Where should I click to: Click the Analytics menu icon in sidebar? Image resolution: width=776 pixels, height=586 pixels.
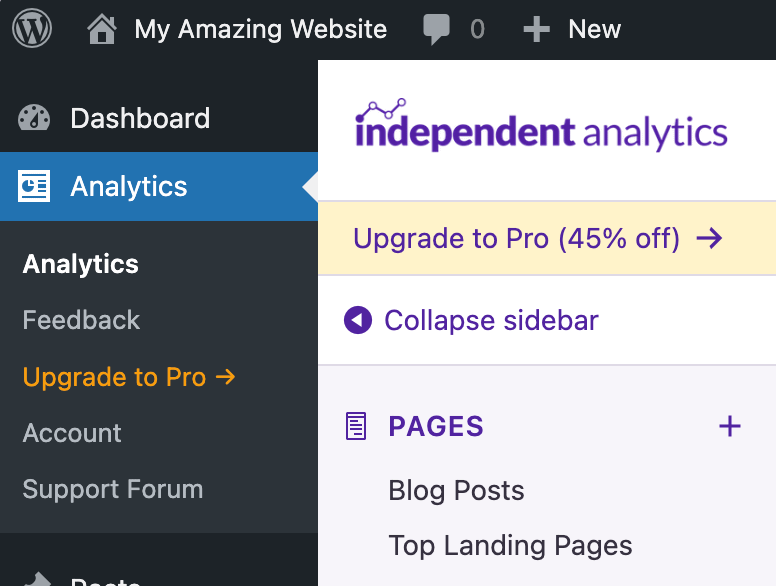click(x=34, y=186)
